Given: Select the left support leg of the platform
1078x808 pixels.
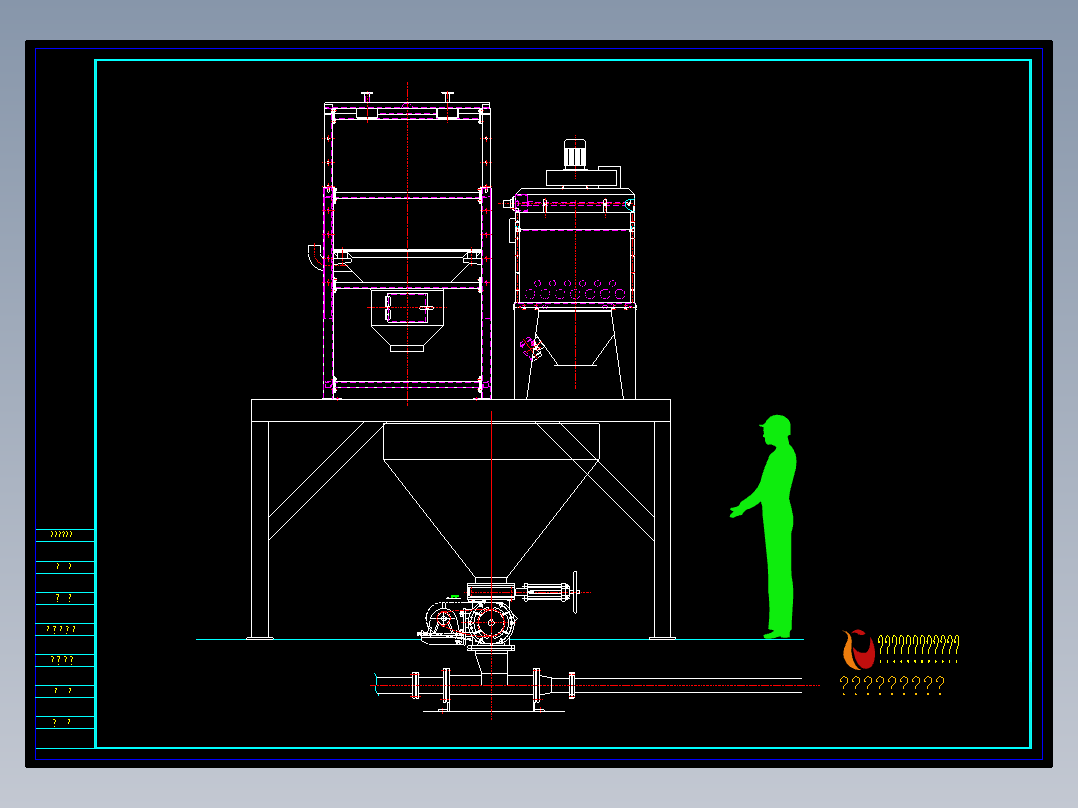Looking at the screenshot, I should (x=260, y=530).
